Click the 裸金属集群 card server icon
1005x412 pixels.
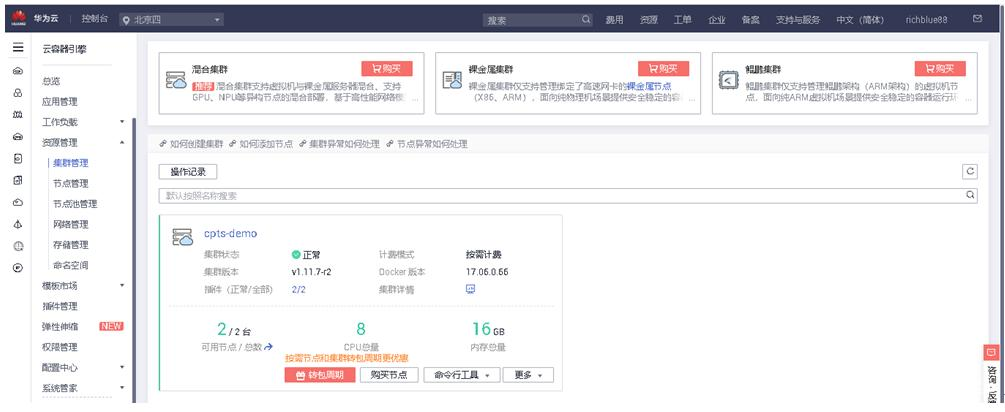453,79
